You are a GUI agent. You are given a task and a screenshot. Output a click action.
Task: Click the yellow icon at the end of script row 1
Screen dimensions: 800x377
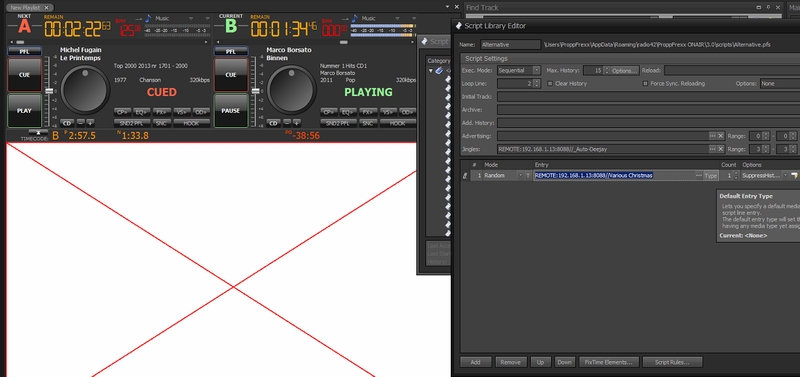[793, 175]
